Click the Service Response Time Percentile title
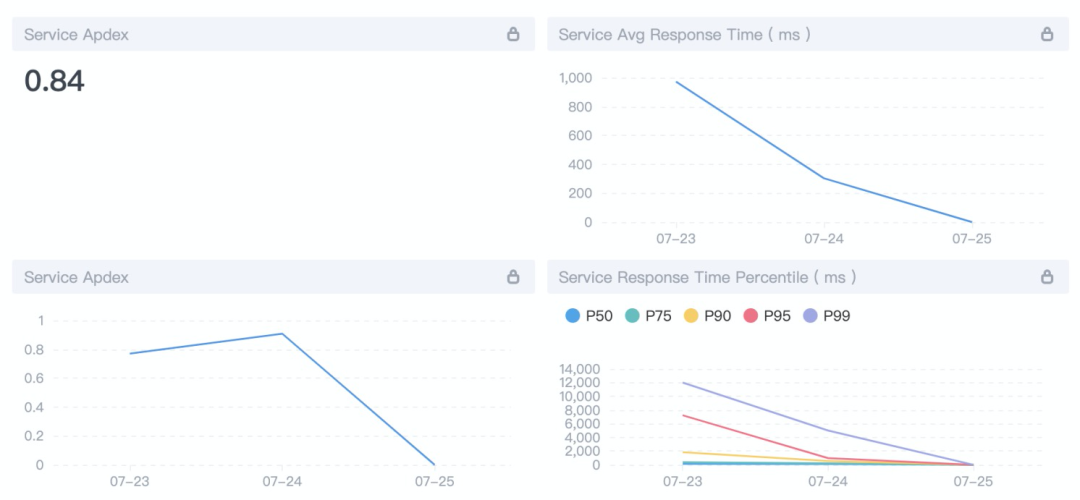Viewport: 1080px width, 500px height. 707,277
